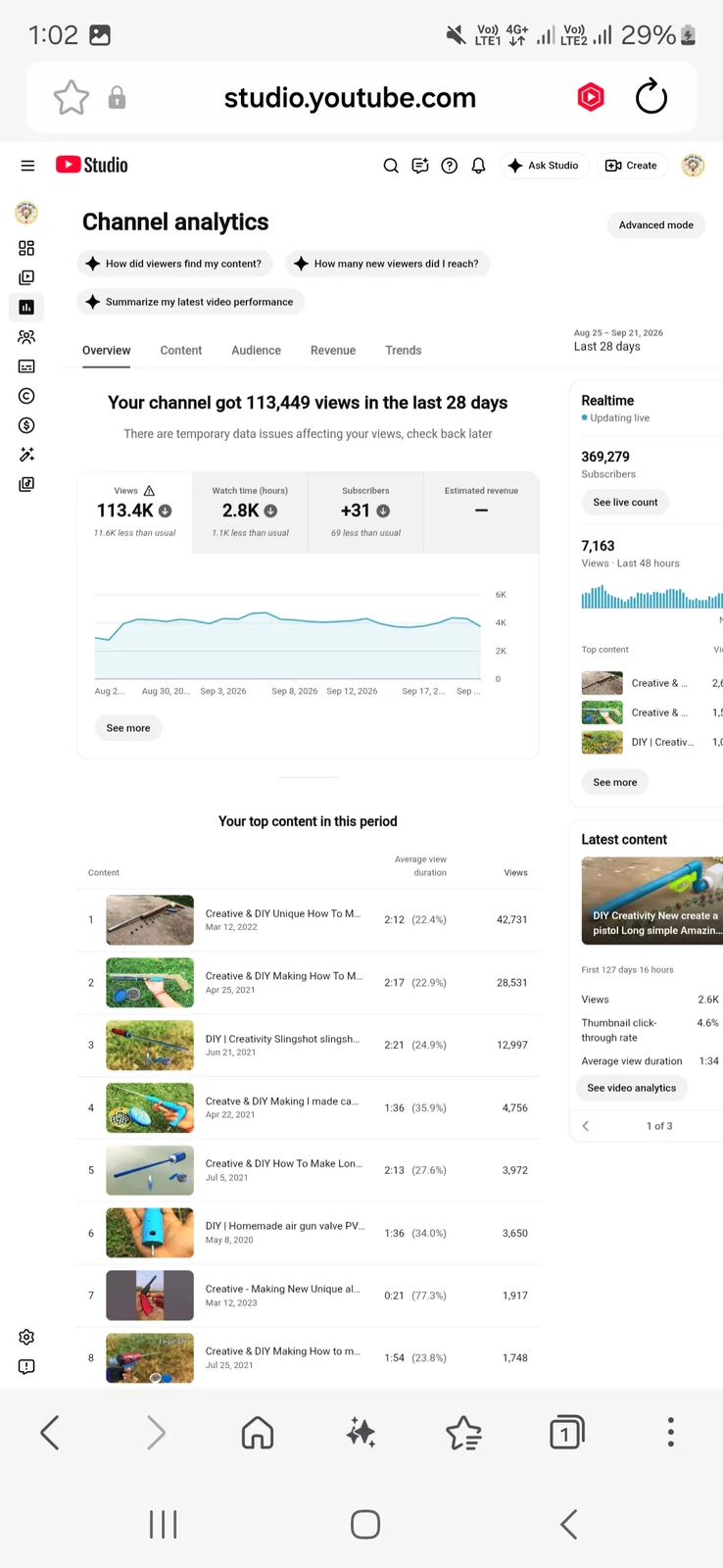Image resolution: width=723 pixels, height=1568 pixels.
Task: Open DIY Homemade air gun valve video
Action: [x=308, y=1233]
